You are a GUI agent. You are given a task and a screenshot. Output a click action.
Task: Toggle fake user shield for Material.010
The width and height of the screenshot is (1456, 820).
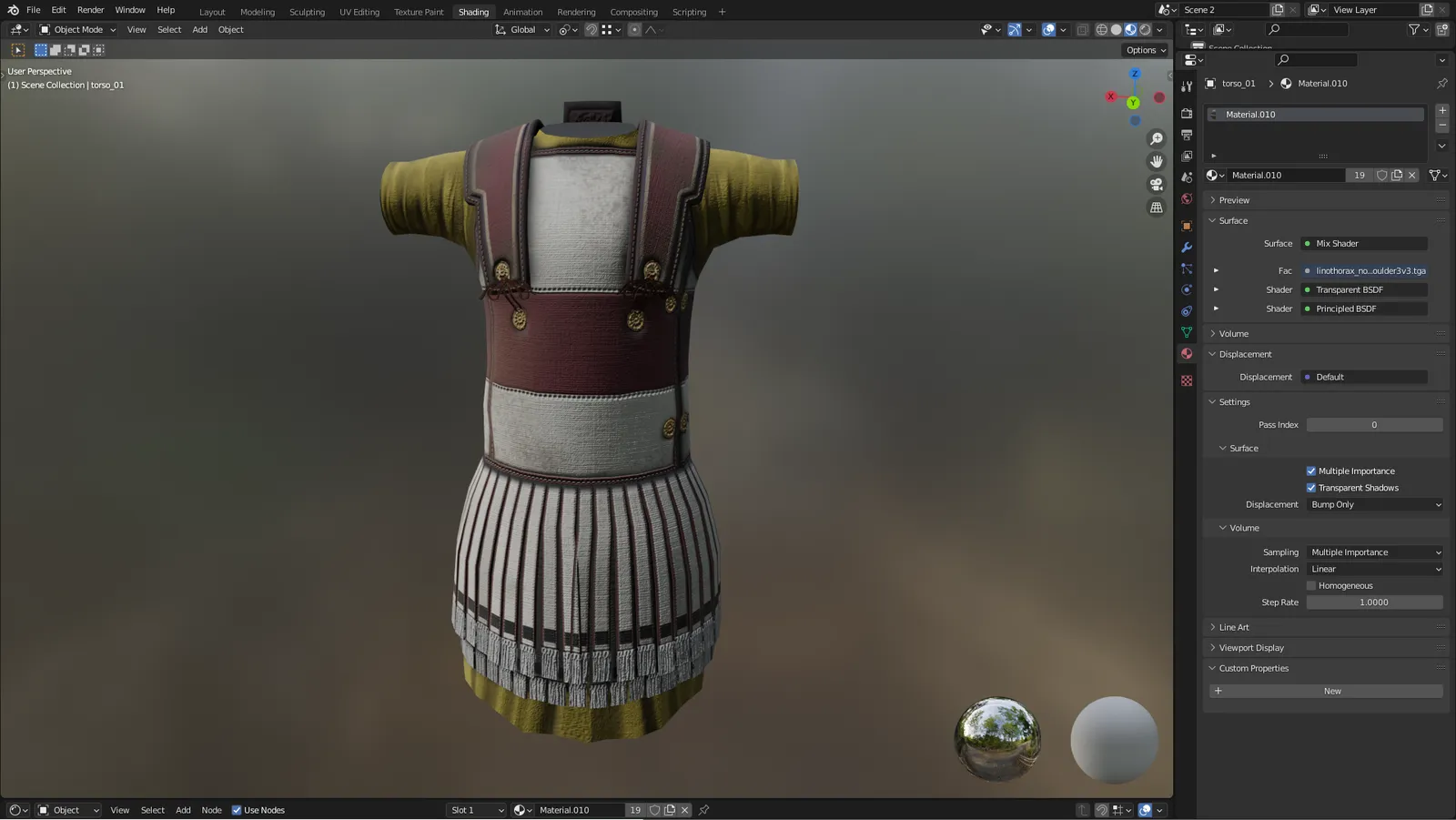coord(1381,175)
